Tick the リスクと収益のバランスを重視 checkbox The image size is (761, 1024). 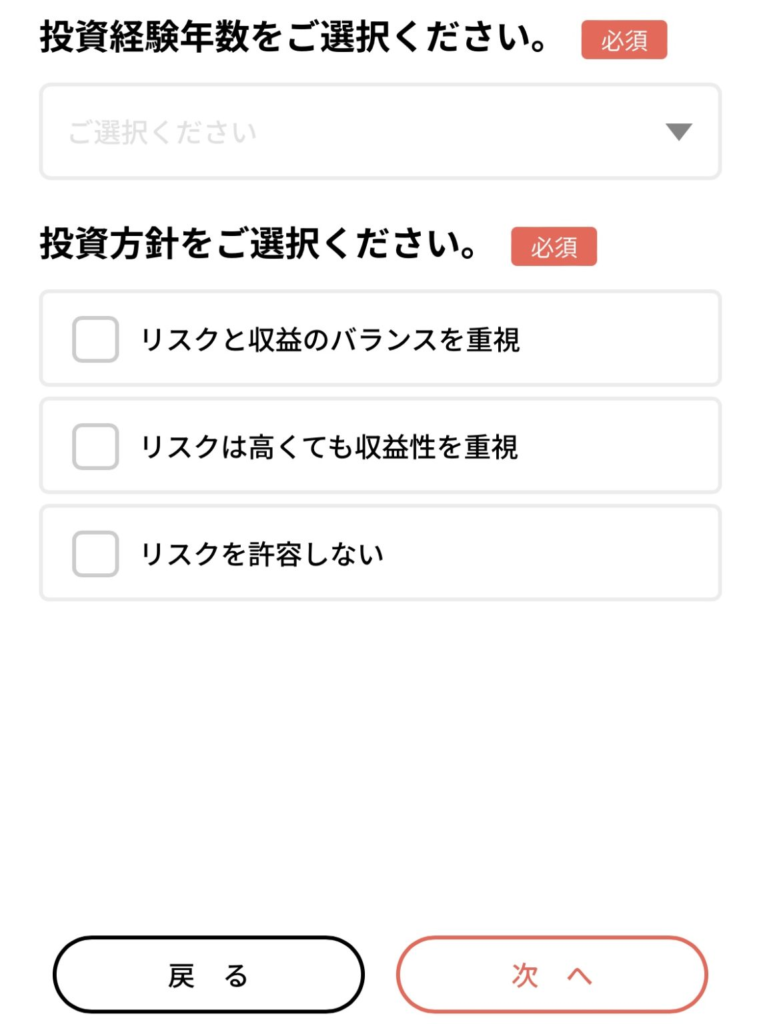click(x=96, y=339)
